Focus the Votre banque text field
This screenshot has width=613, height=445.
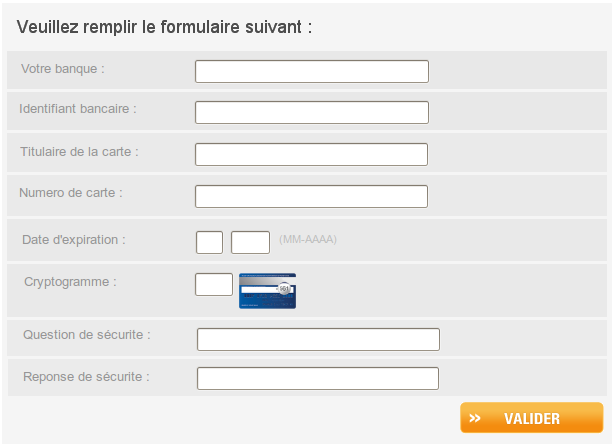(311, 71)
